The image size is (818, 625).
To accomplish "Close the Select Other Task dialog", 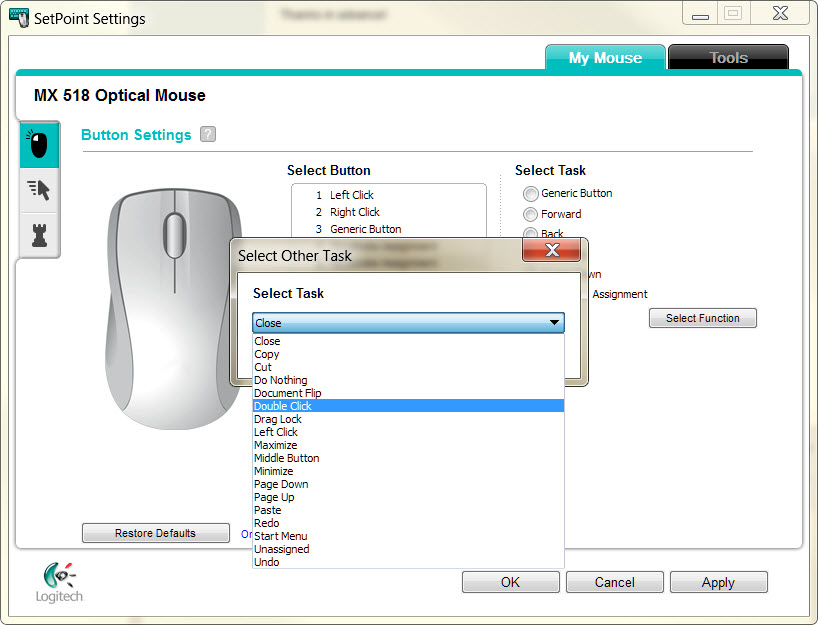I will pyautogui.click(x=551, y=250).
